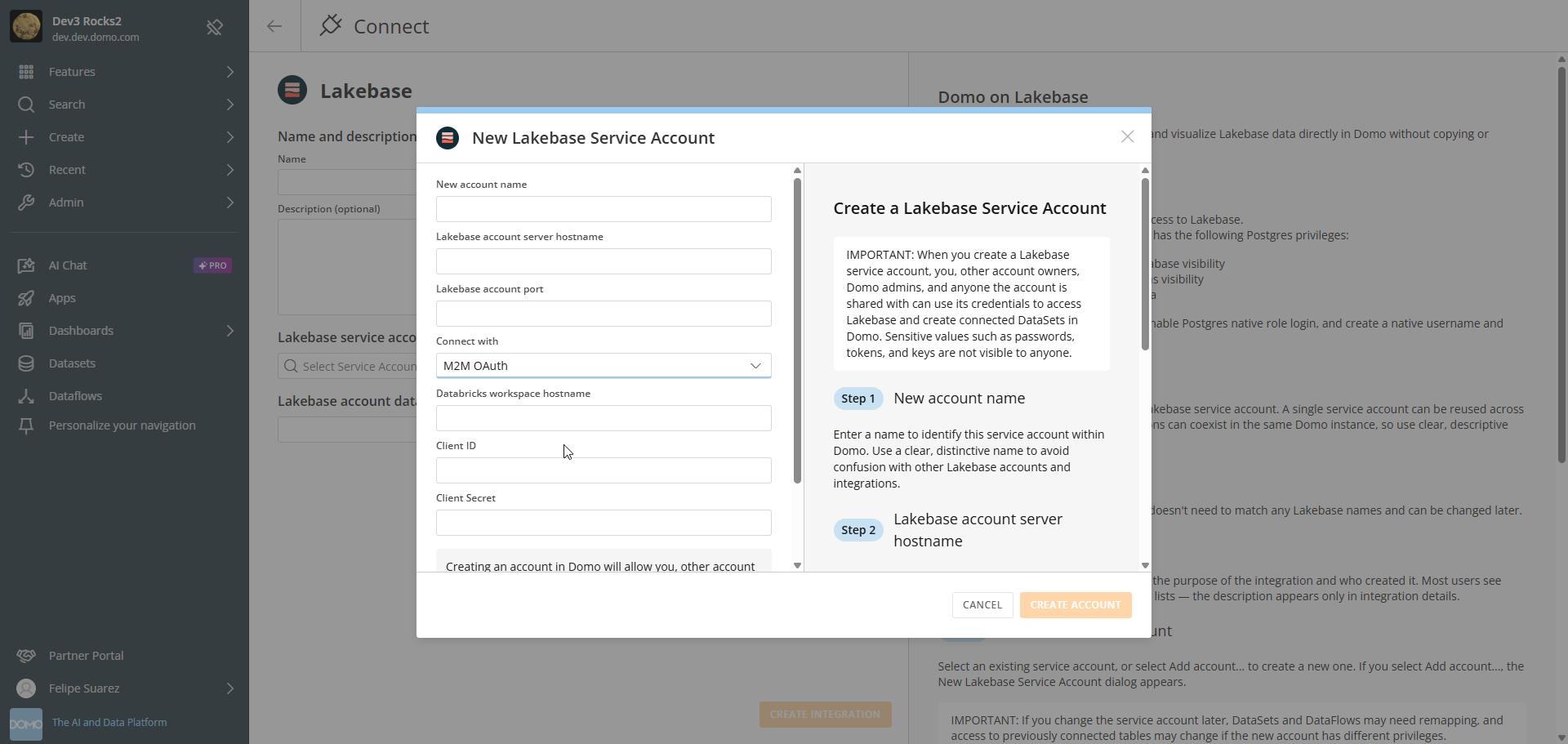This screenshot has width=1568, height=744.
Task: Close the New Lakebase Service Account dialog
Action: click(1127, 136)
